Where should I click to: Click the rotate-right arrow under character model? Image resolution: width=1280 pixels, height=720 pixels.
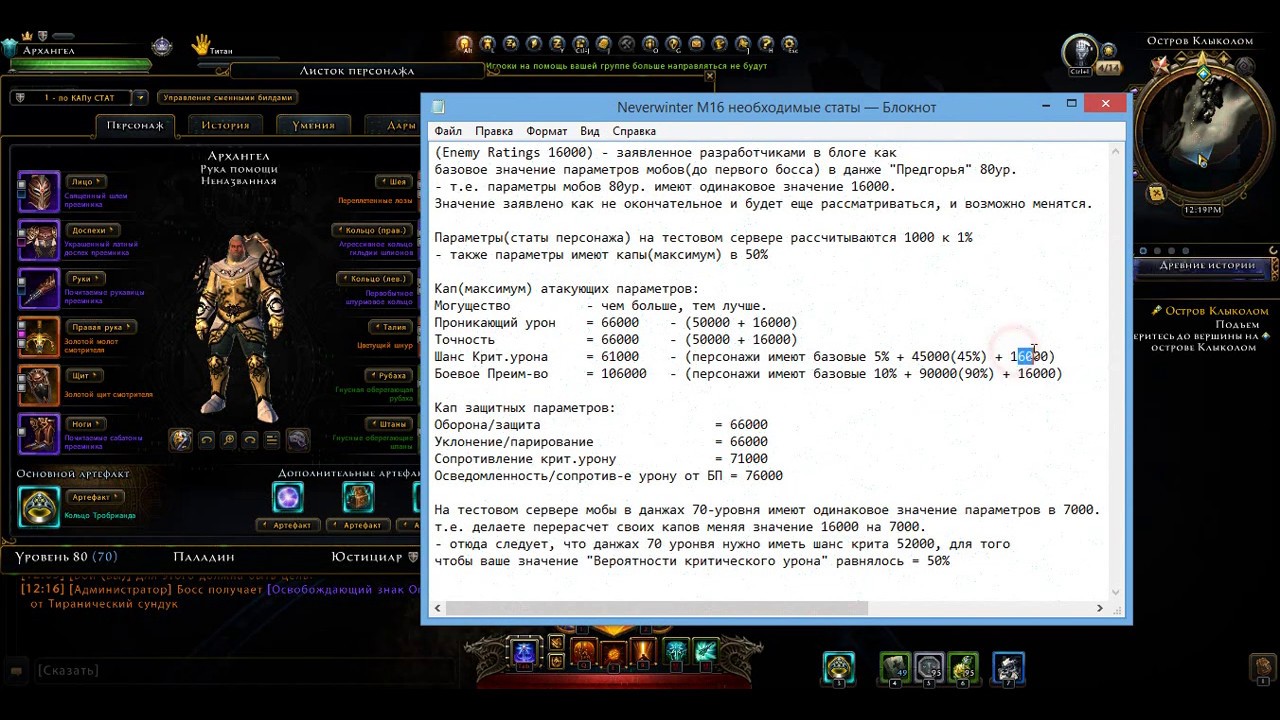coord(250,439)
